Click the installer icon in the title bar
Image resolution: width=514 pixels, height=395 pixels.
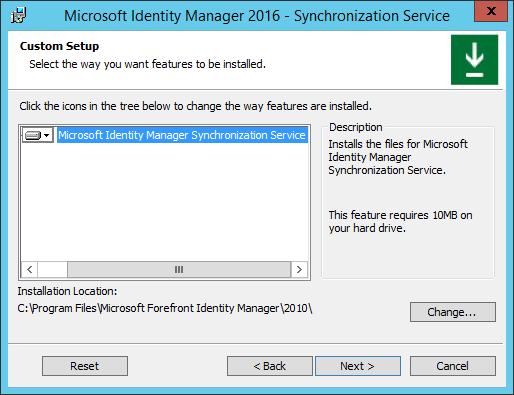coord(18,15)
